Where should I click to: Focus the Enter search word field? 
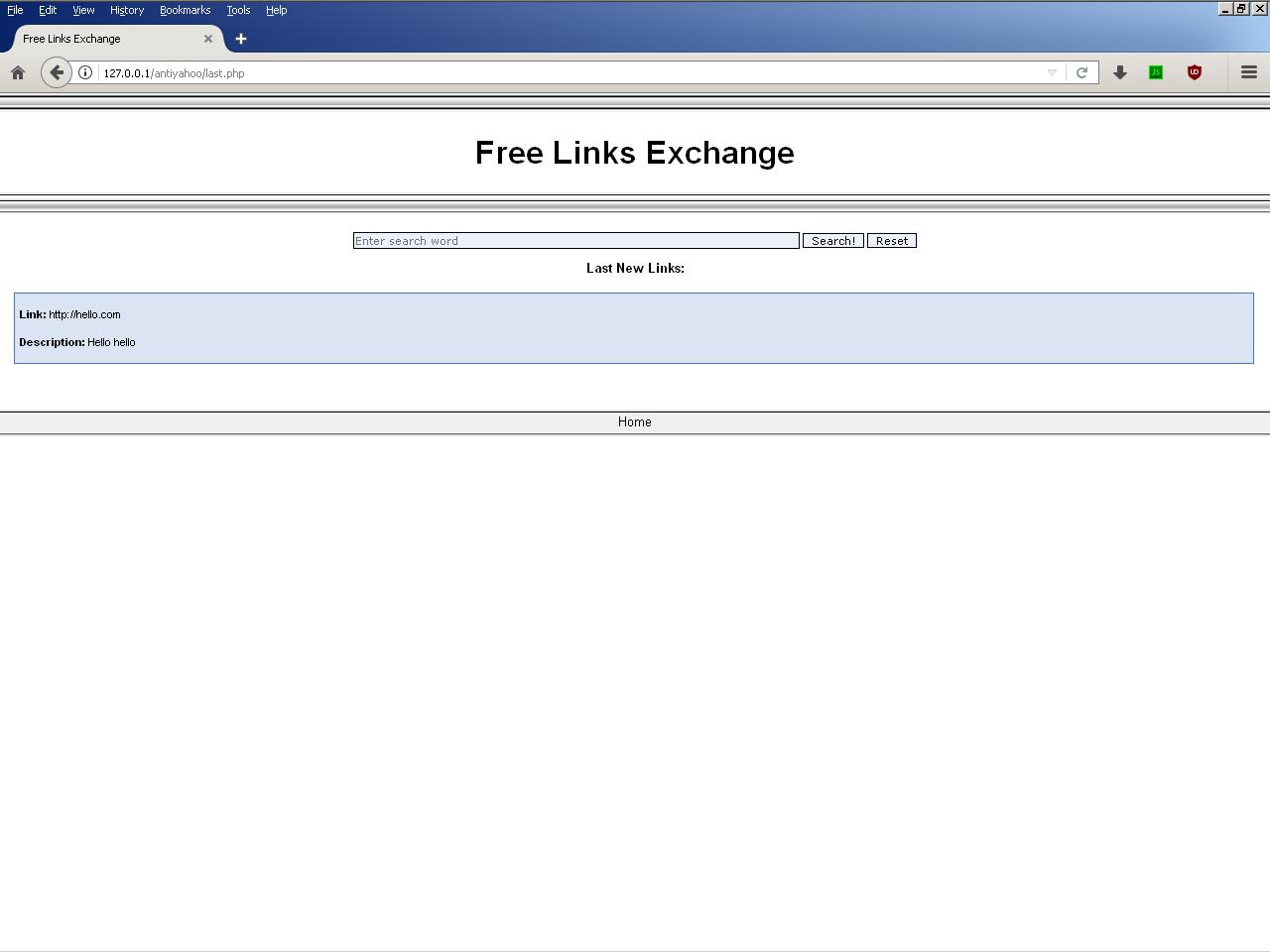575,241
